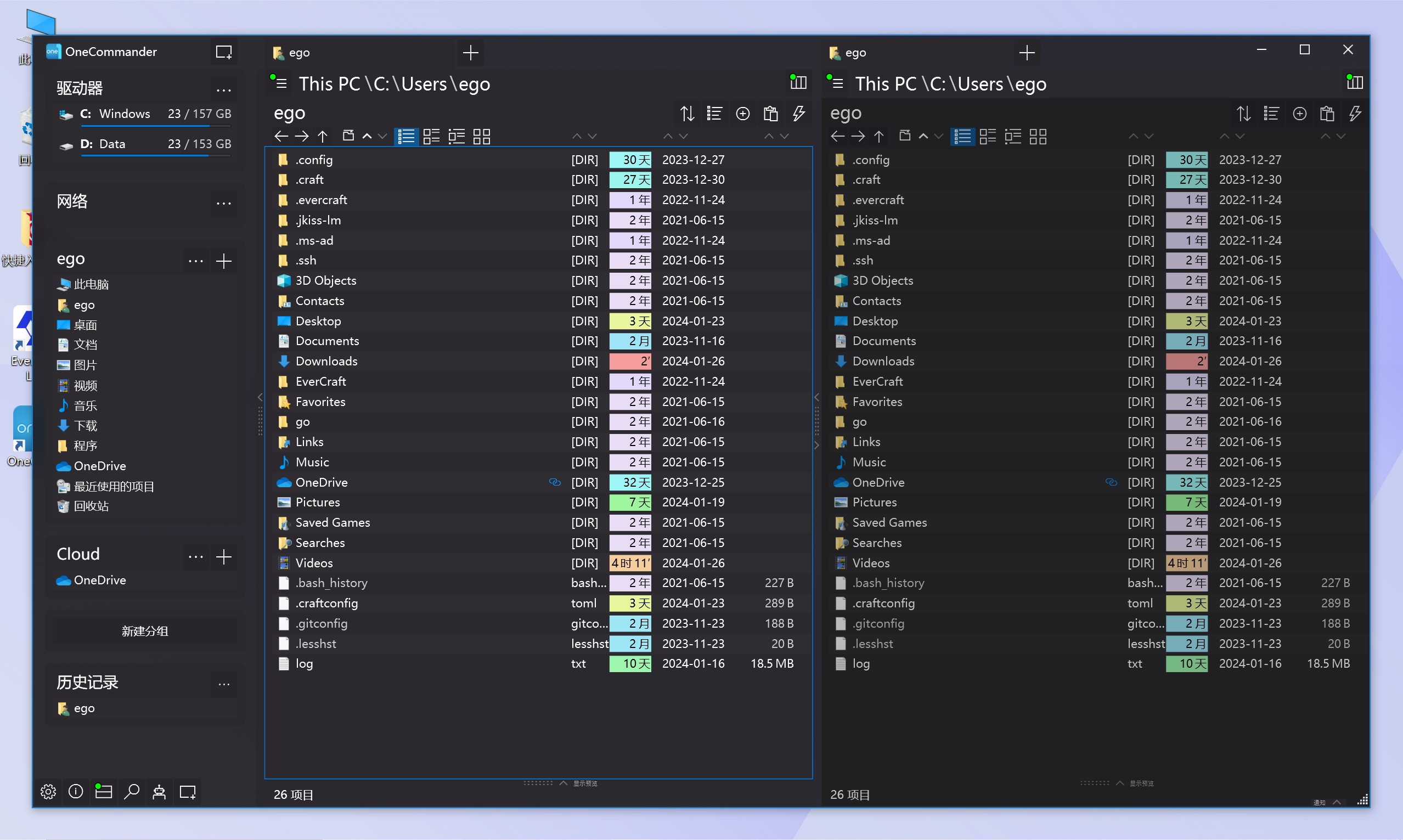Go up one folder in the right pane
1403x840 pixels.
[879, 137]
